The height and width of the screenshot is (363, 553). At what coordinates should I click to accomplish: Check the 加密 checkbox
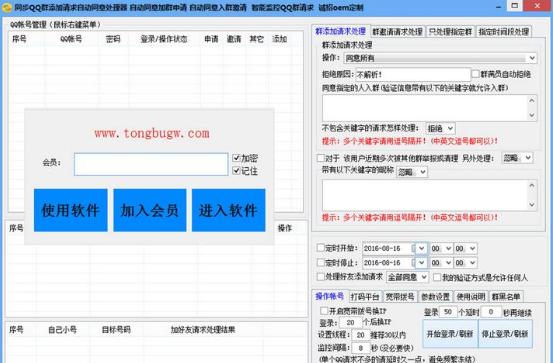(x=236, y=158)
